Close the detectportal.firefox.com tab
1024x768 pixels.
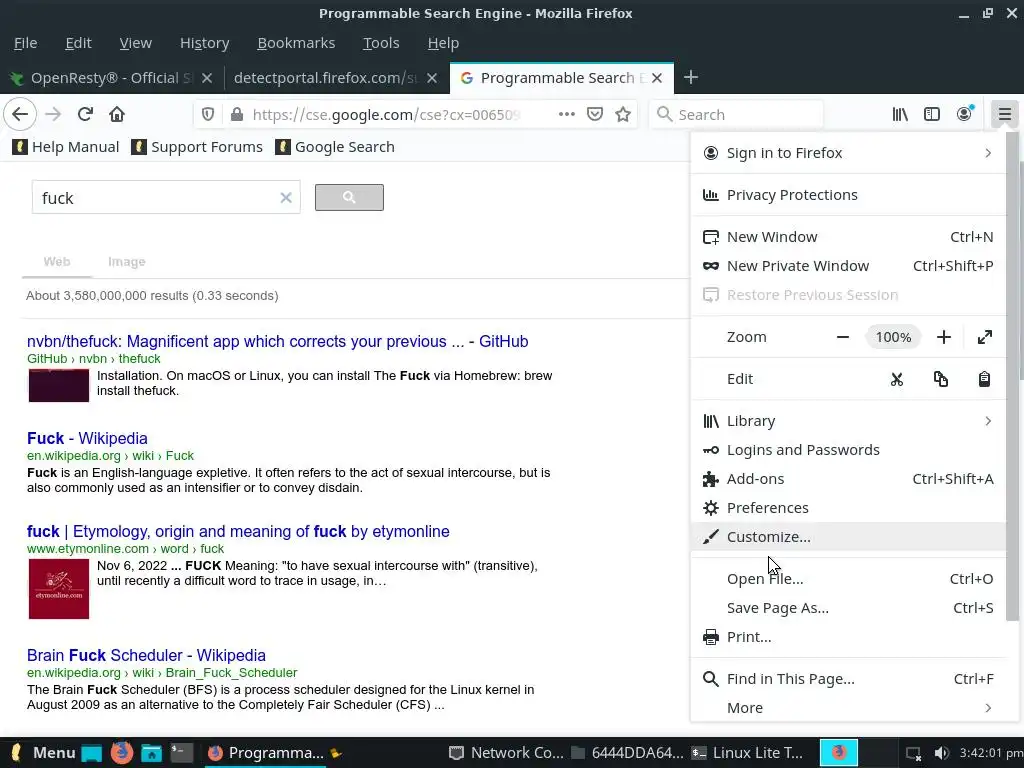click(x=432, y=78)
